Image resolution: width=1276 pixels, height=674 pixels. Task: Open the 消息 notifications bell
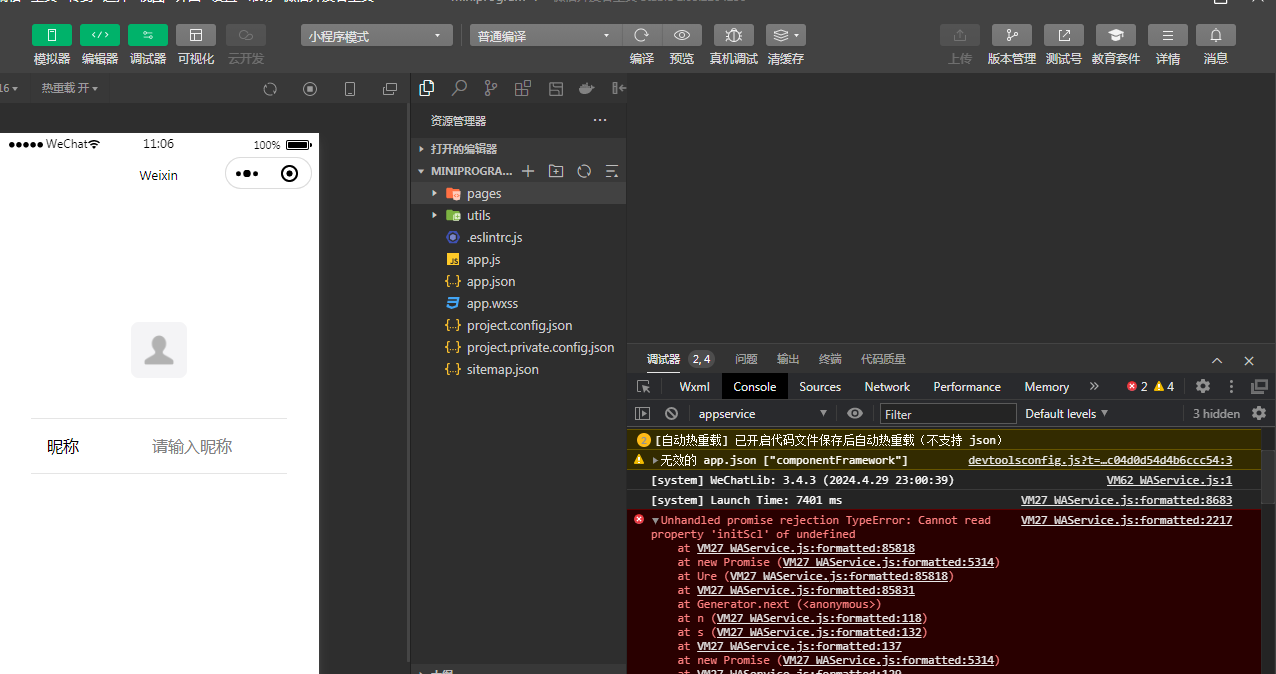tap(1216, 36)
